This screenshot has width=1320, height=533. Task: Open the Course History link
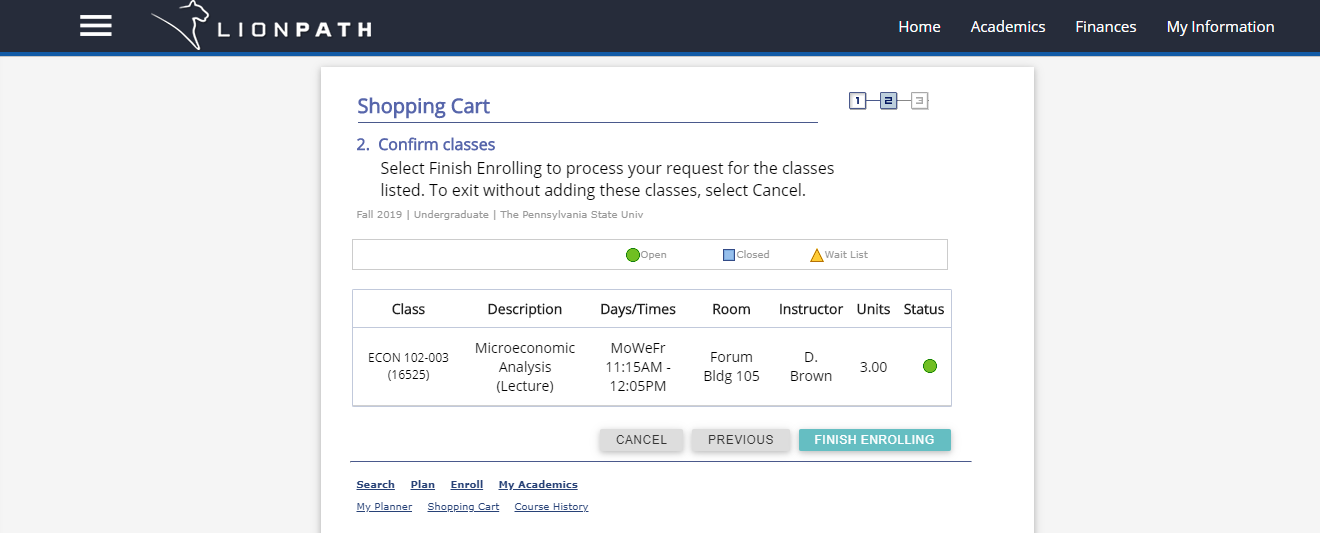coord(551,507)
